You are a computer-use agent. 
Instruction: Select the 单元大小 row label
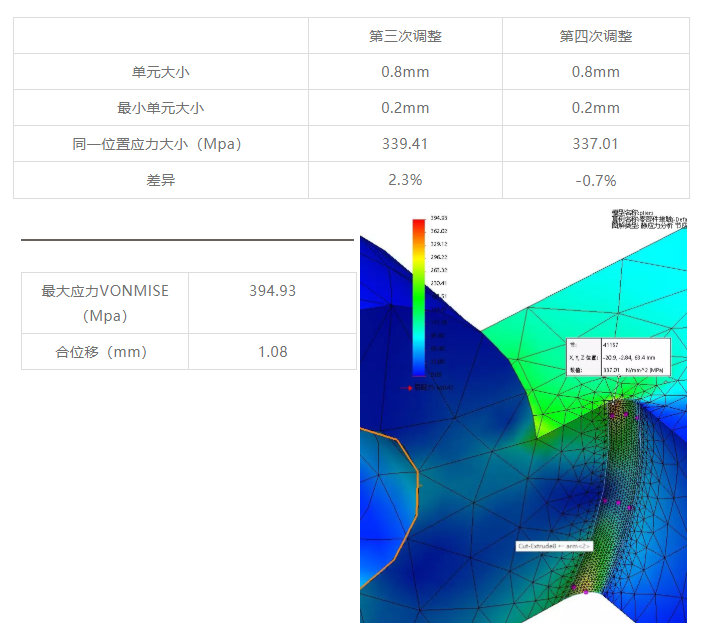[x=160, y=72]
